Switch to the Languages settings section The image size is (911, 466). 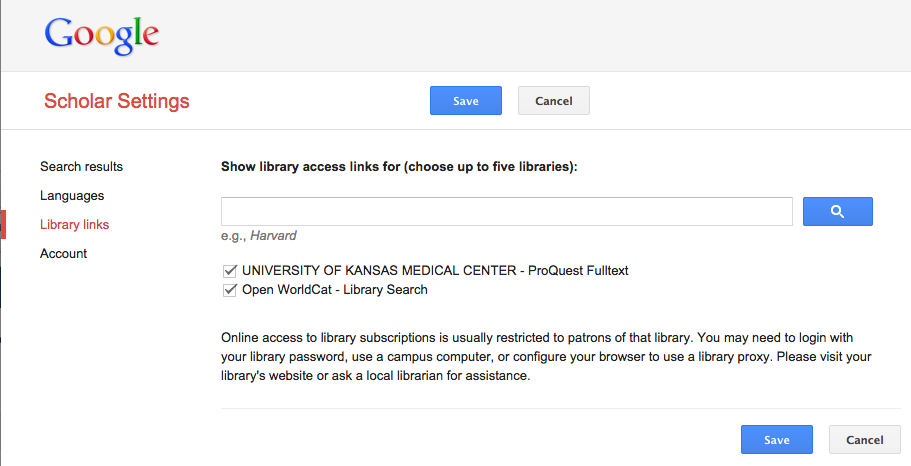click(72, 196)
